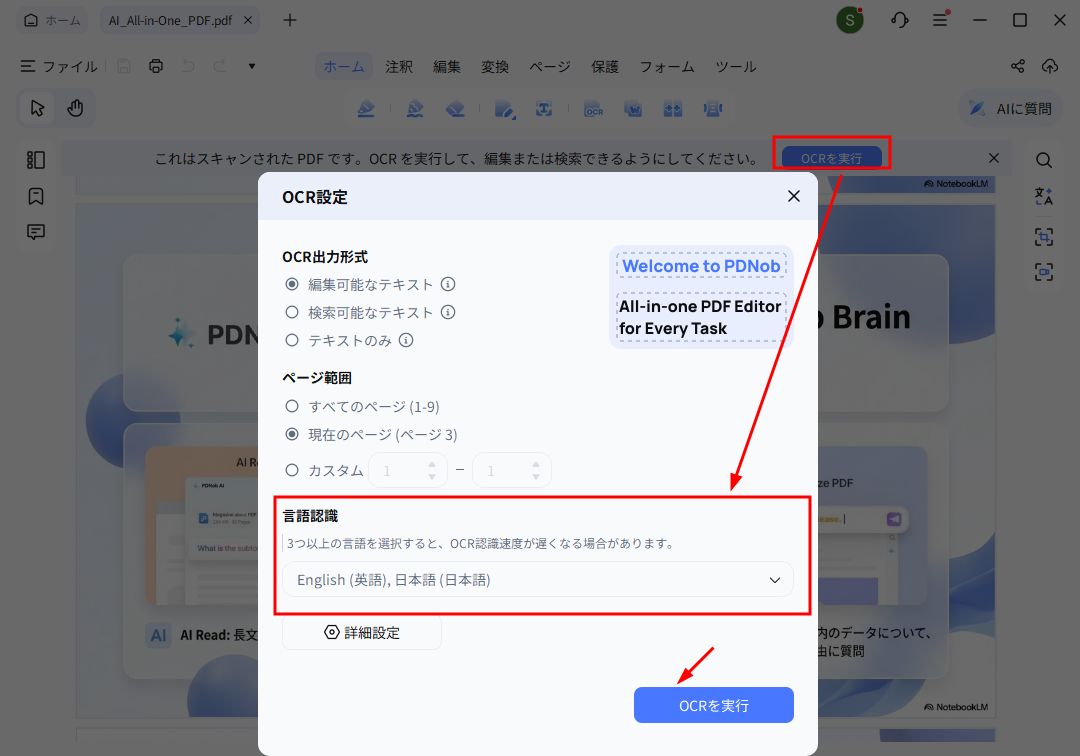Open the green S user account avatar
This screenshot has height=756, width=1080.
(850, 20)
